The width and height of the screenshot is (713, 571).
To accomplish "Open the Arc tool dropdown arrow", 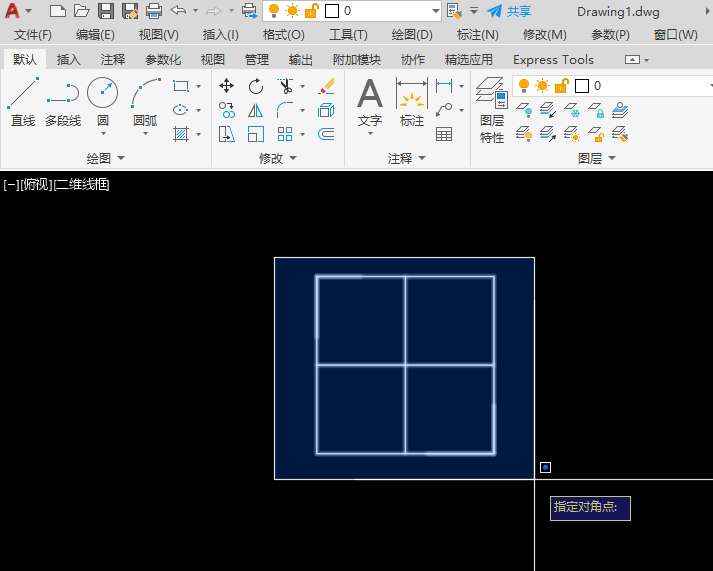I will pyautogui.click(x=146, y=134).
